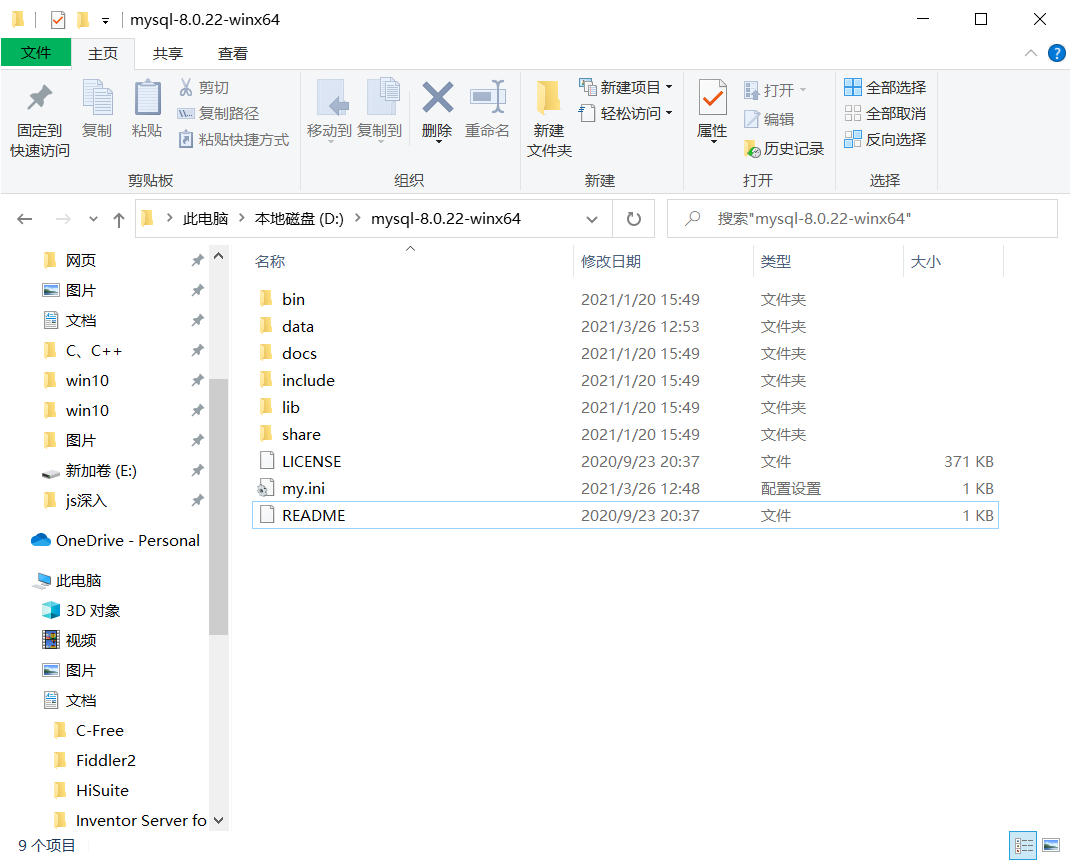Click 此电脑 in the address bar
This screenshot has height=861, width=1071.
[206, 219]
